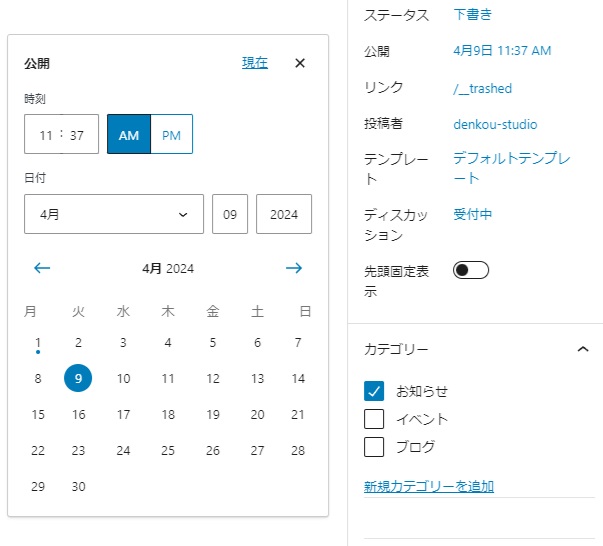Open the month dropdown showing 4月
Viewport: 603px width, 546px height.
click(x=114, y=214)
